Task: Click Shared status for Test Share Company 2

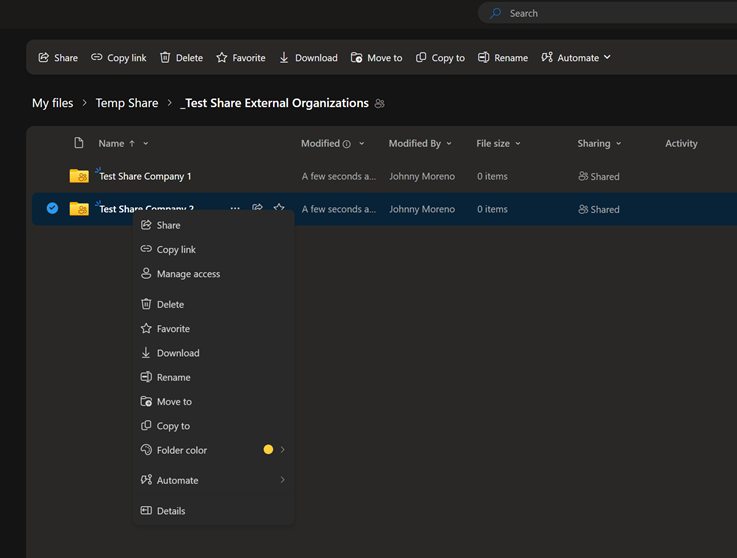Action: [599, 209]
